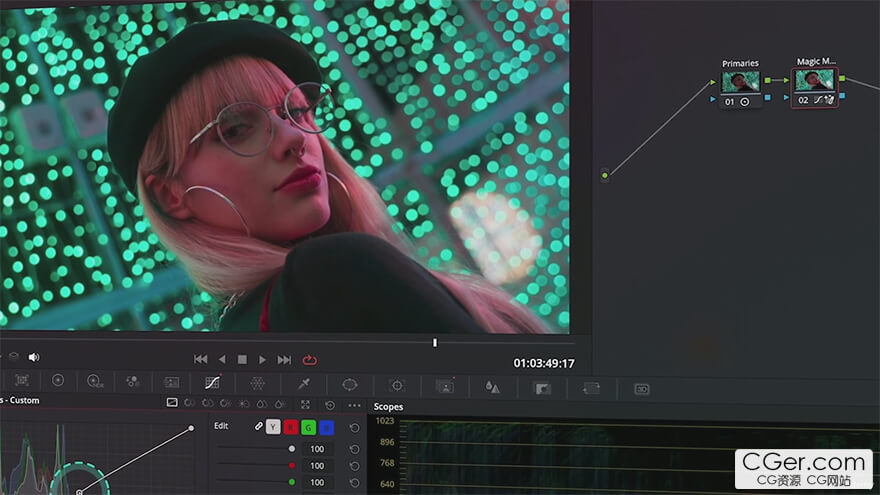Reset the red intensity slider
880x495 pixels.
(x=354, y=466)
